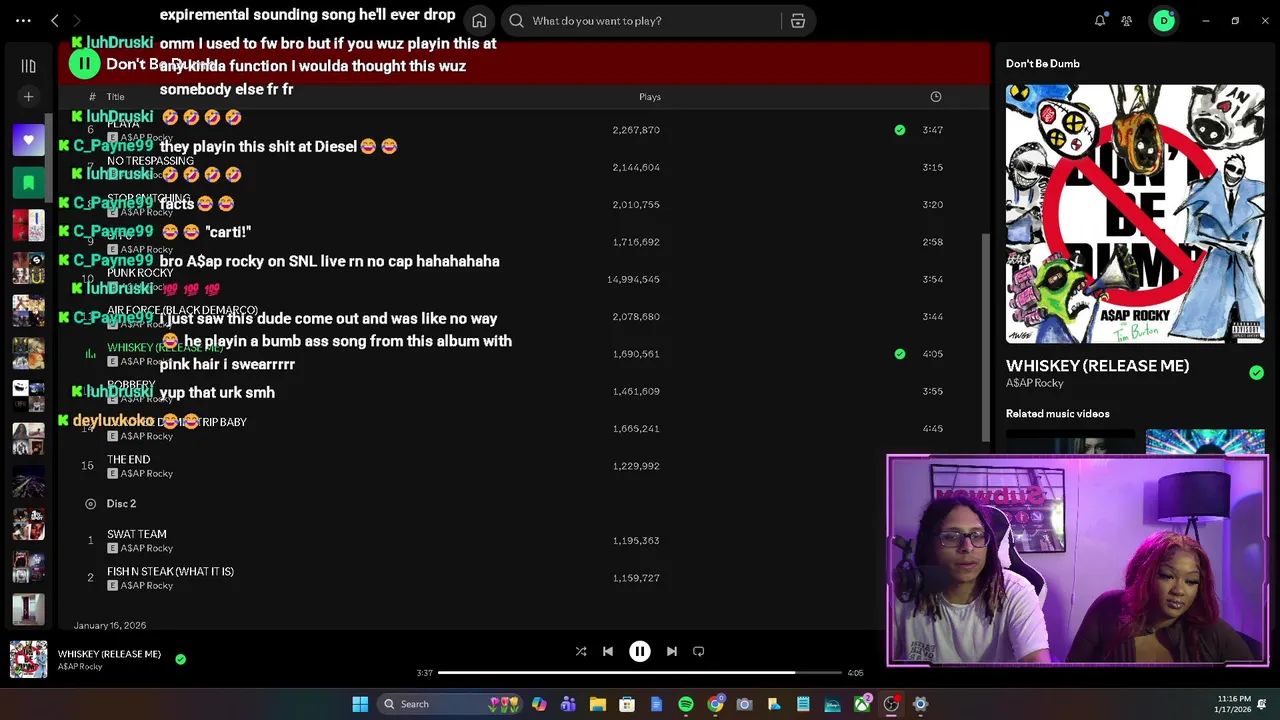Open A$AP Rocky link under SWAT TEAM

[x=147, y=549]
